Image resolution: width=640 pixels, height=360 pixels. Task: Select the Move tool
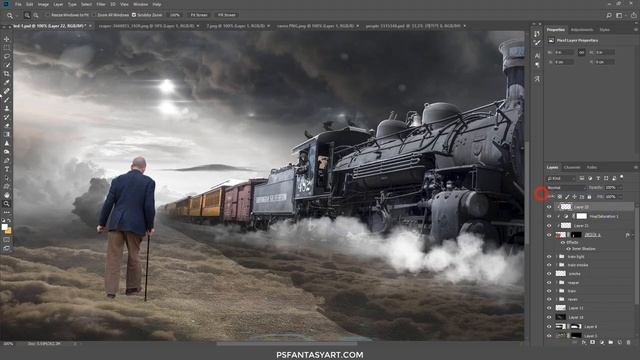coord(7,39)
